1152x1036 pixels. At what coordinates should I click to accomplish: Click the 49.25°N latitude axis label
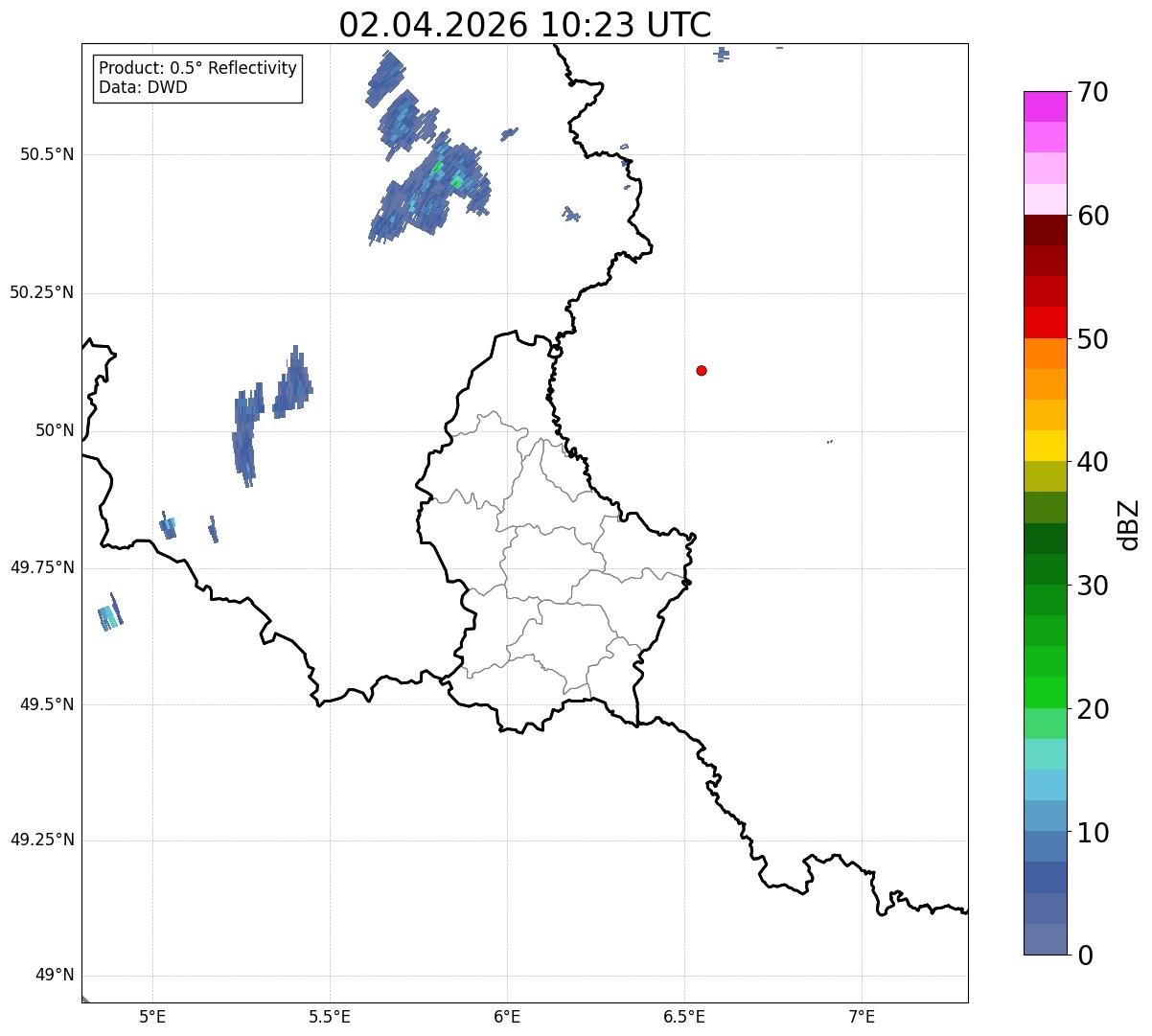coord(42,840)
